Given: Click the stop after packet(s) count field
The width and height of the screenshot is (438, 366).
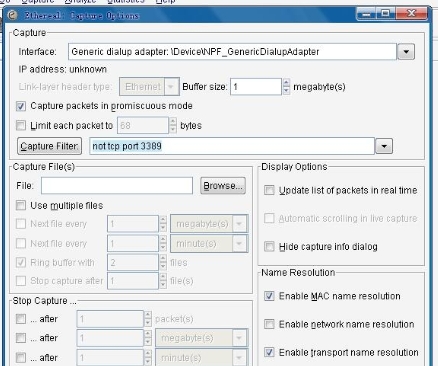Looking at the screenshot, I should [110, 319].
